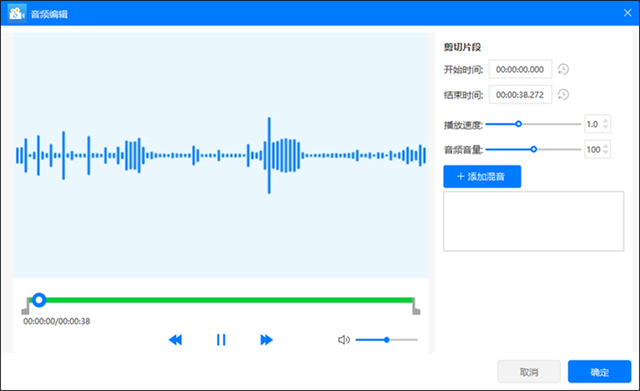Viewport: 640px width, 391px height.
Task: Click the 播放速度 slider handle
Action: click(518, 124)
